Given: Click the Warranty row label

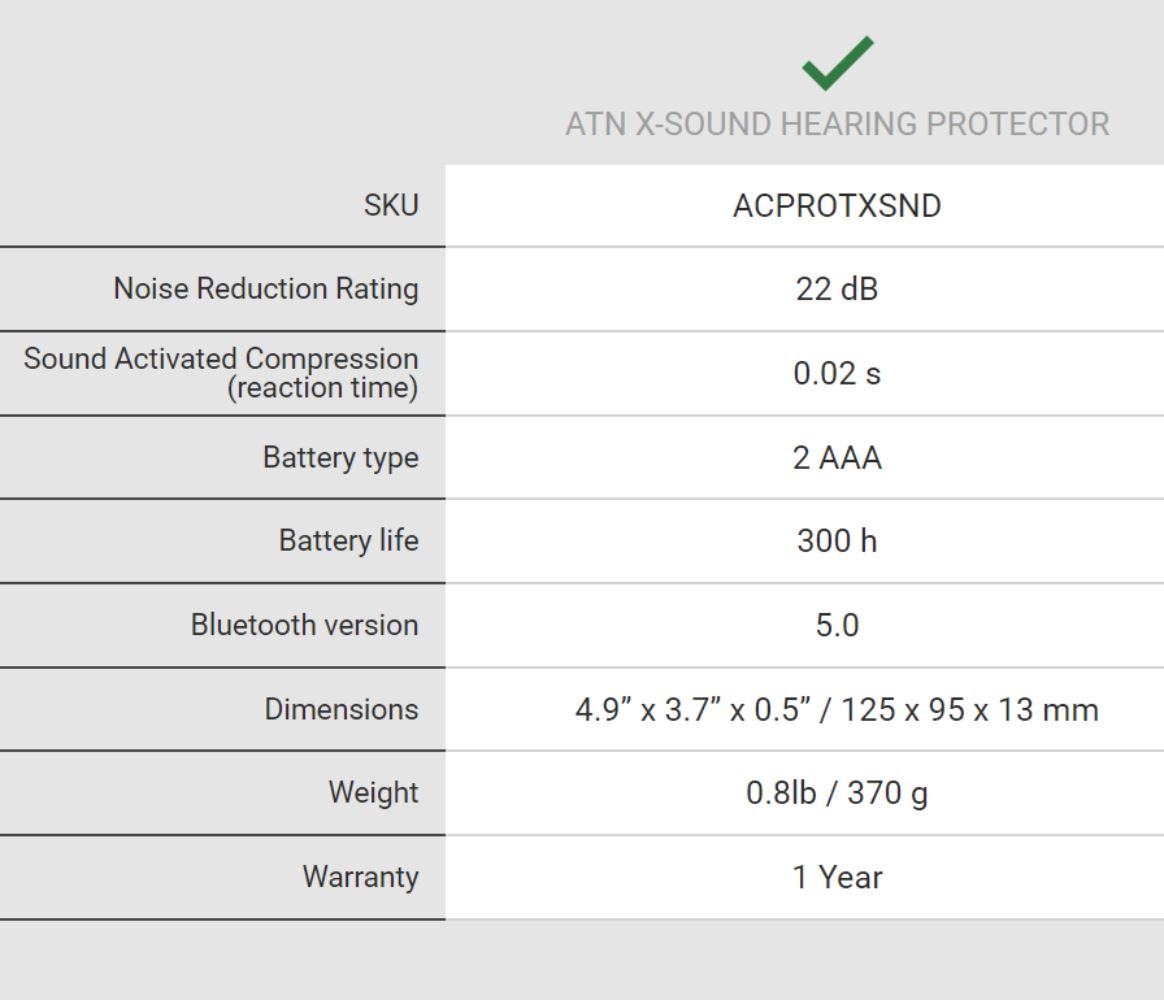Looking at the screenshot, I should point(360,877).
